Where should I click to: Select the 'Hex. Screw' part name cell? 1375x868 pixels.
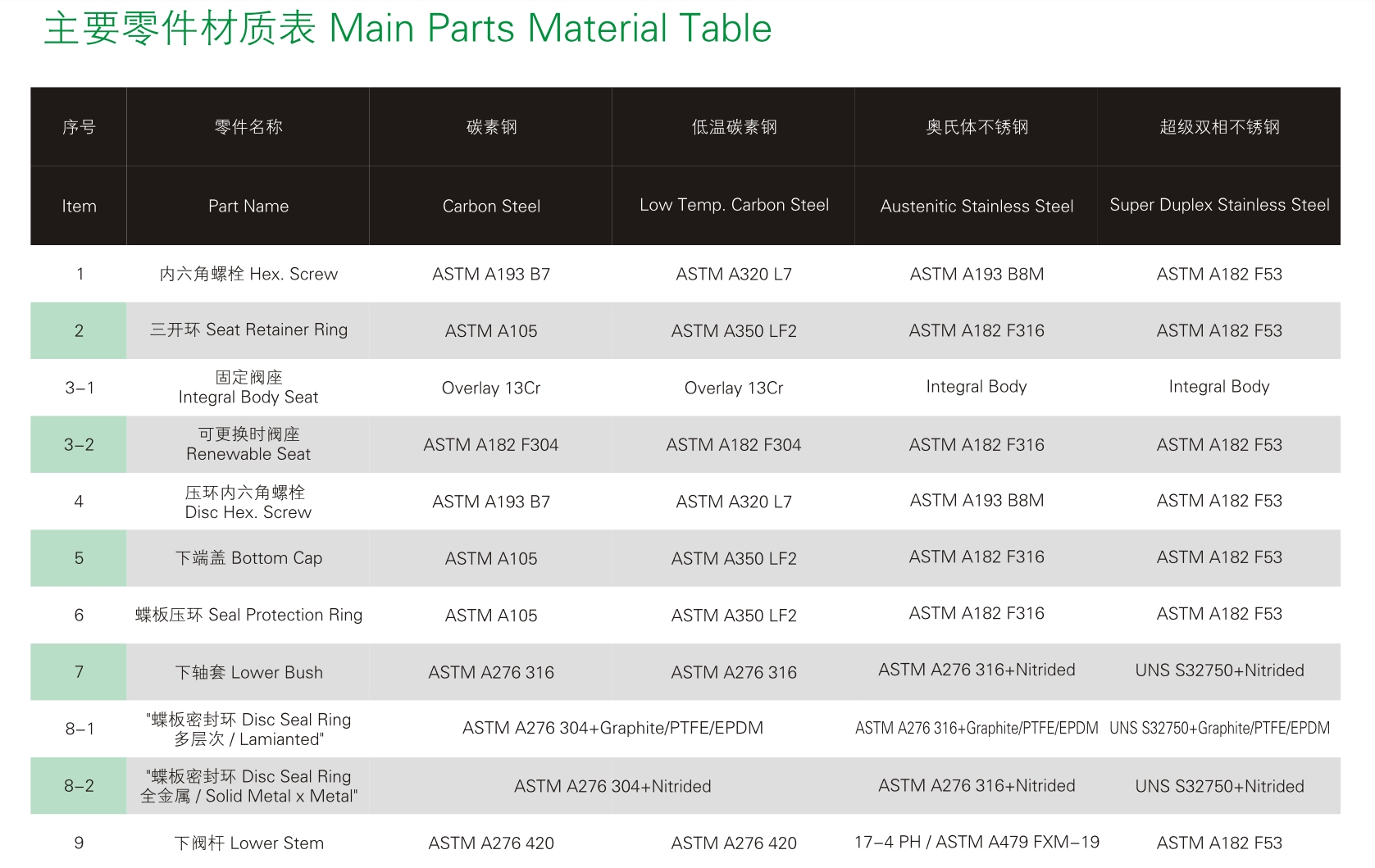[248, 274]
